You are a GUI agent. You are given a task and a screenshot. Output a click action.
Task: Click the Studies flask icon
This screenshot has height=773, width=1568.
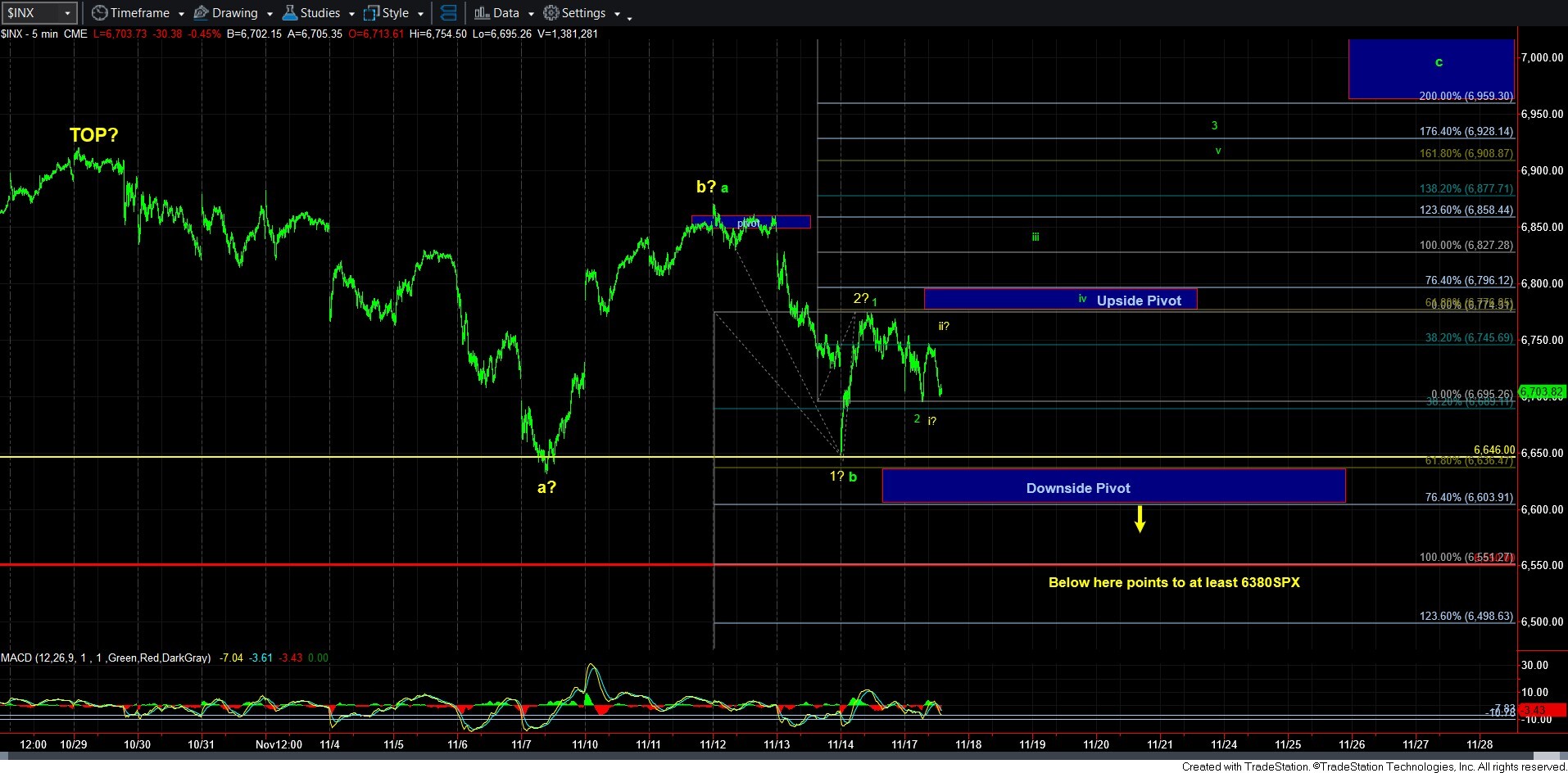point(290,13)
